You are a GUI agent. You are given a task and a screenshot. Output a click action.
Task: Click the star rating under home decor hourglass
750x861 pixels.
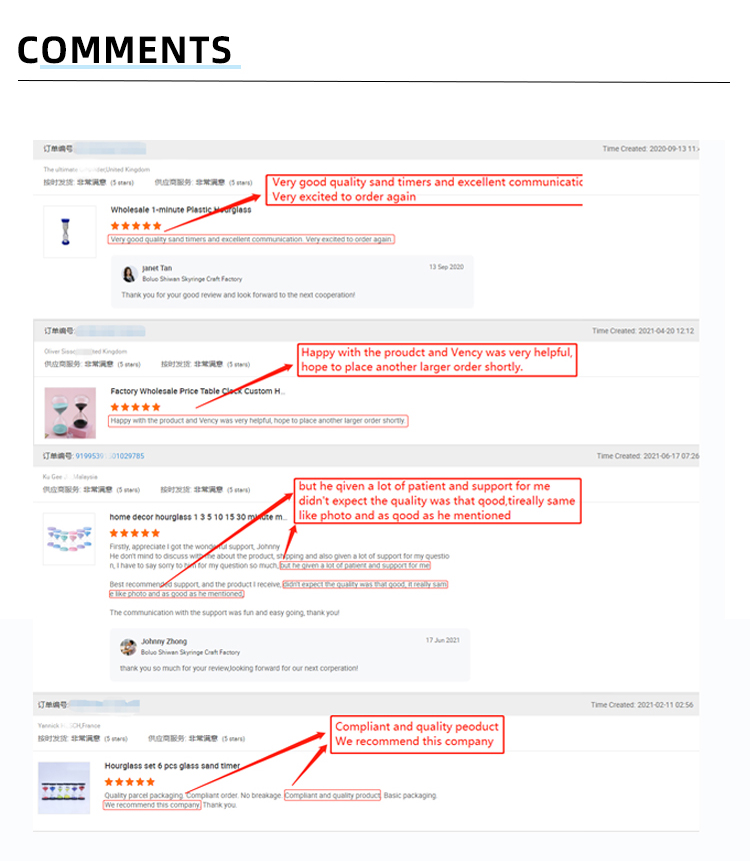(135, 533)
